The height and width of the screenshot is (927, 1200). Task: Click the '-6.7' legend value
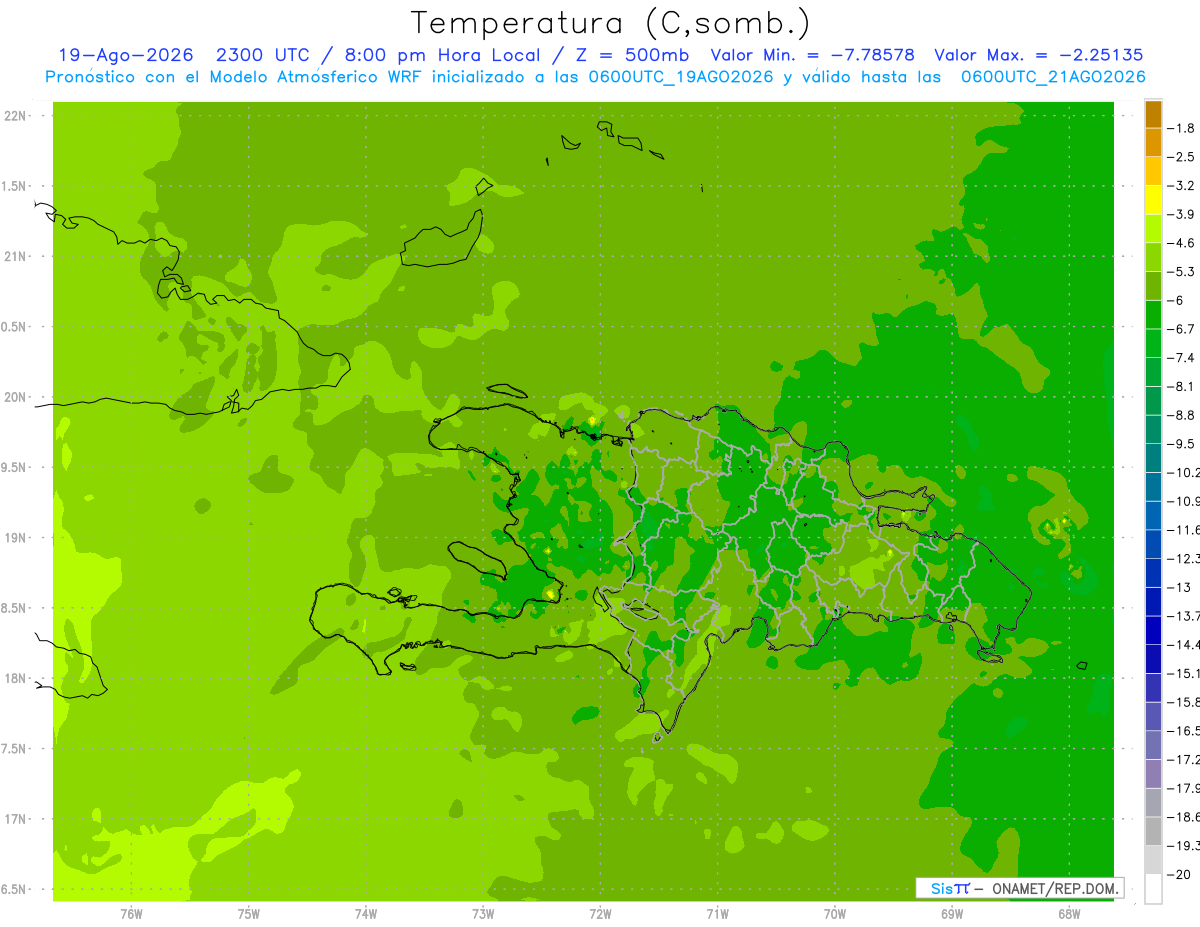(x=1181, y=329)
